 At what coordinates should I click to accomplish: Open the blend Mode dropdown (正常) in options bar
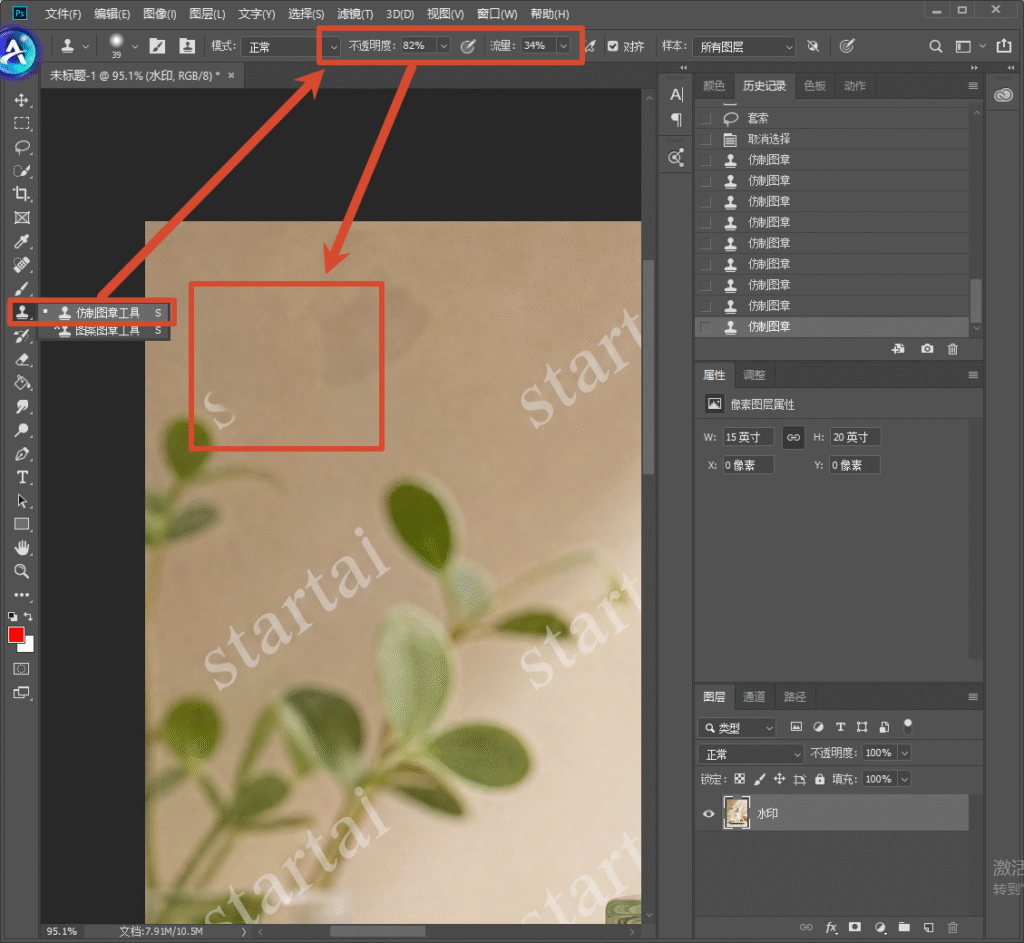pyautogui.click(x=291, y=46)
